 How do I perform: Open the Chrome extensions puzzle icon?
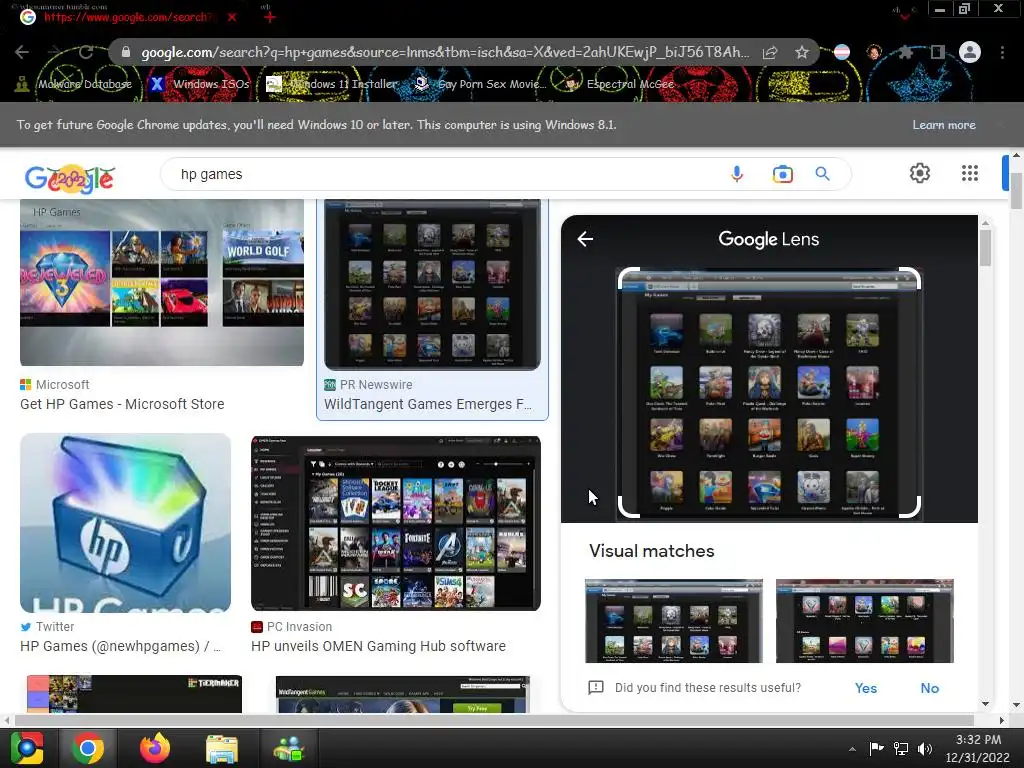point(905,52)
